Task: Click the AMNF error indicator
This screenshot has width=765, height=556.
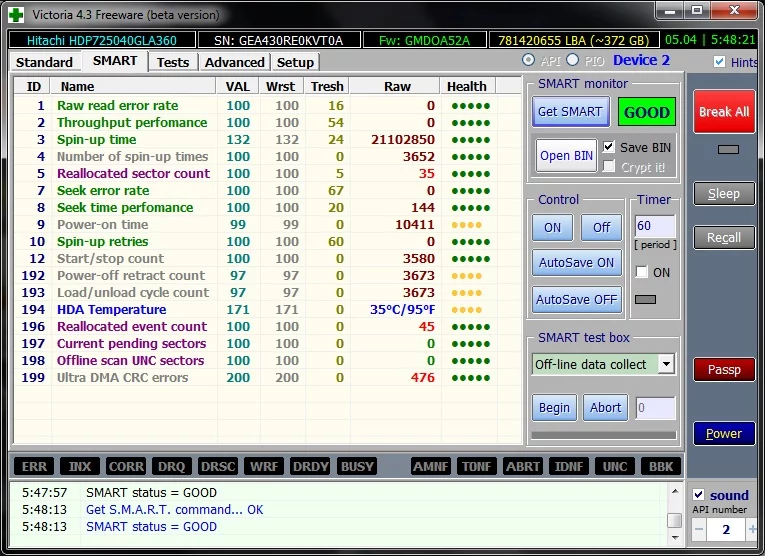Action: coord(431,467)
